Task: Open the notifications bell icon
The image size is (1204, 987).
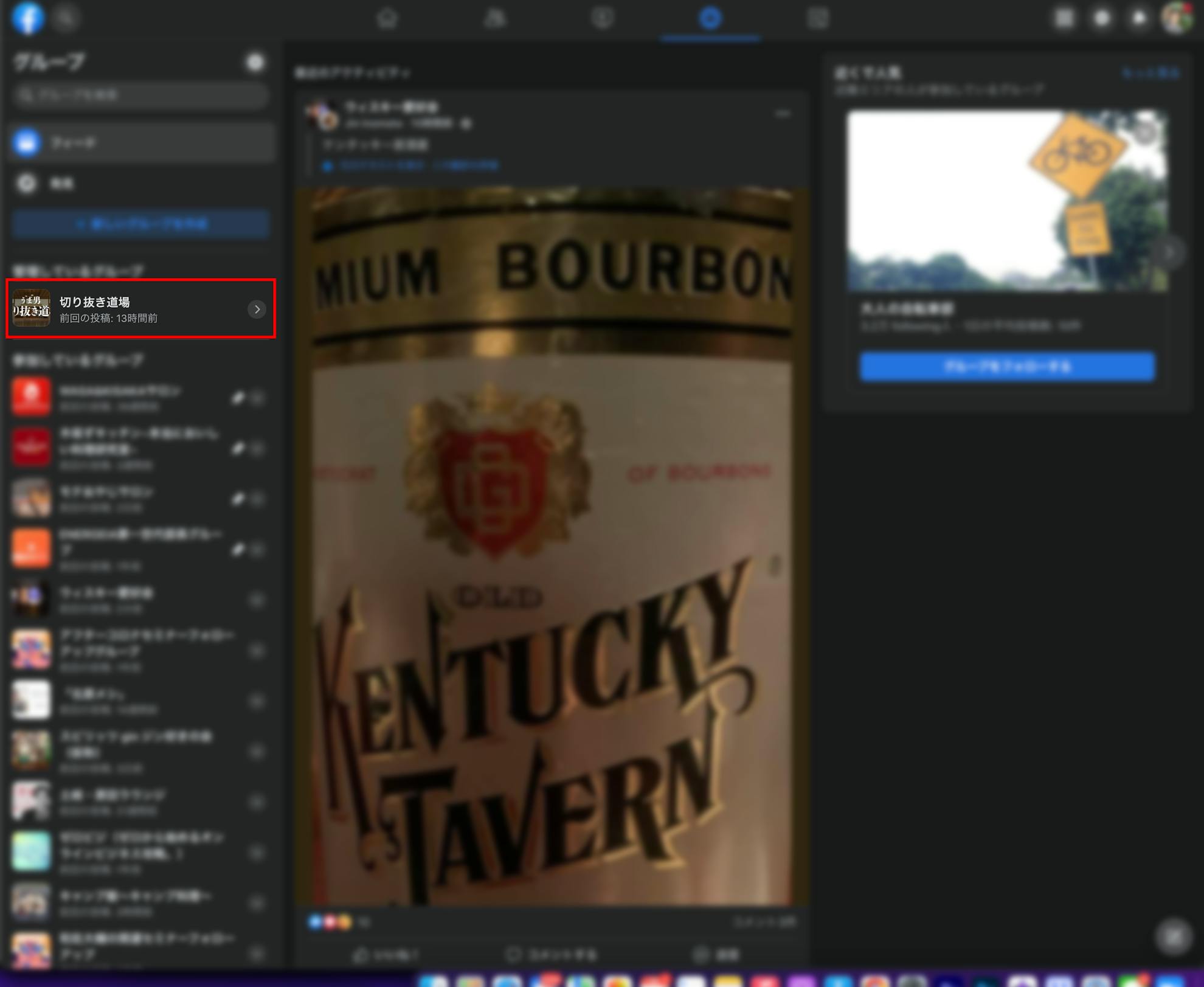Action: (1139, 18)
